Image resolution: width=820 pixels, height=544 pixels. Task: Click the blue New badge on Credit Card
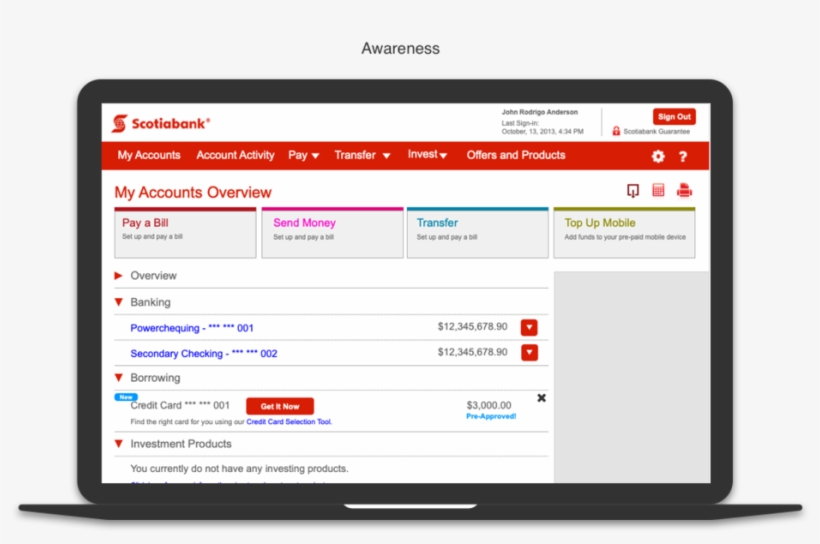pos(126,397)
